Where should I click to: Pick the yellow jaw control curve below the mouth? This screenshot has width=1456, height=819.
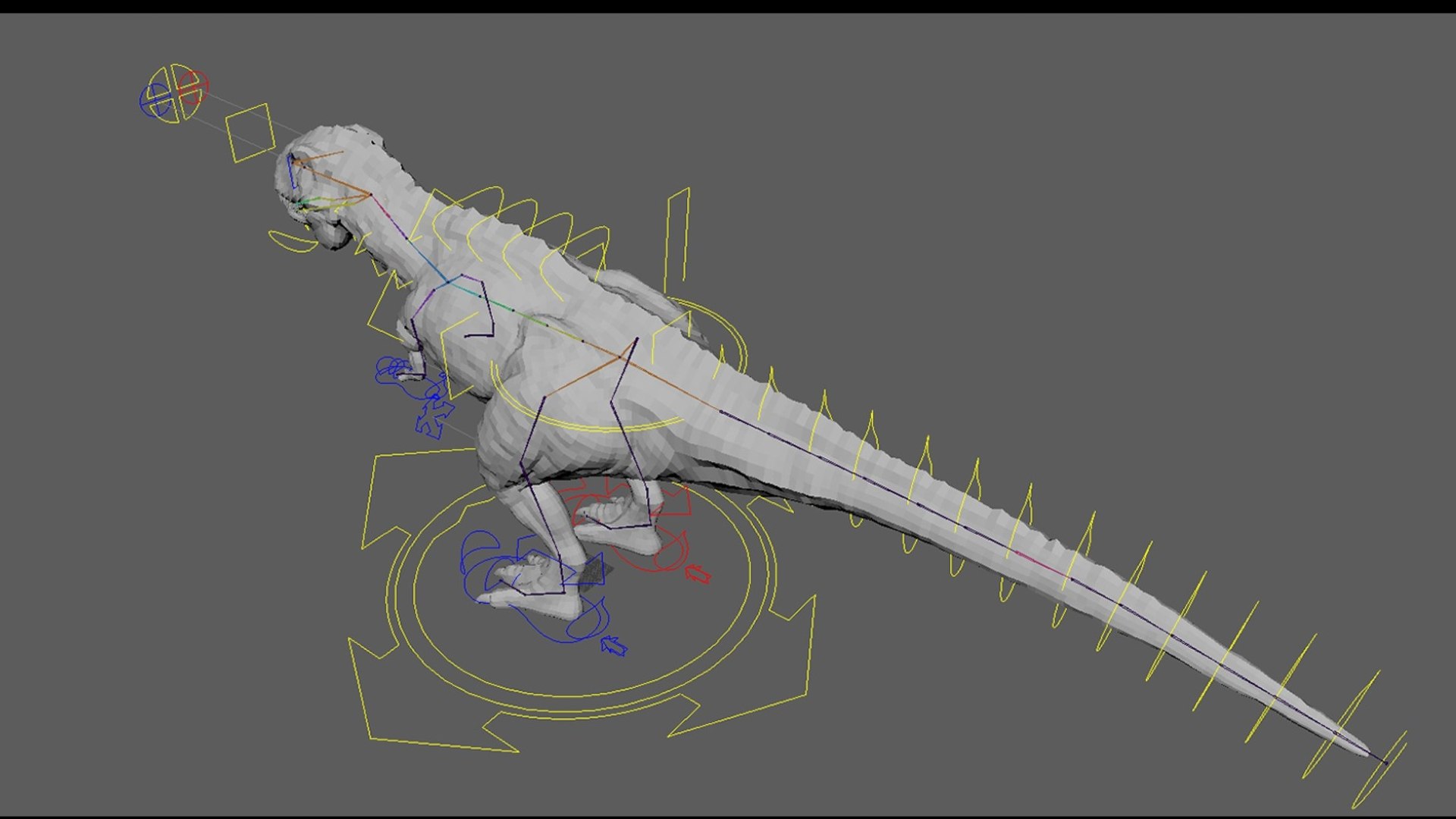pyautogui.click(x=294, y=242)
